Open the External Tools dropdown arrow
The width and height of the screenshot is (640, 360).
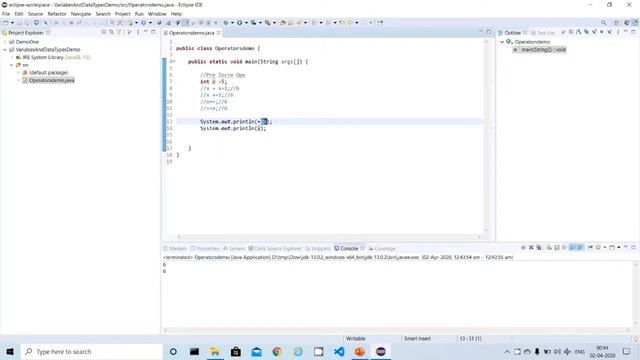coord(274,23)
